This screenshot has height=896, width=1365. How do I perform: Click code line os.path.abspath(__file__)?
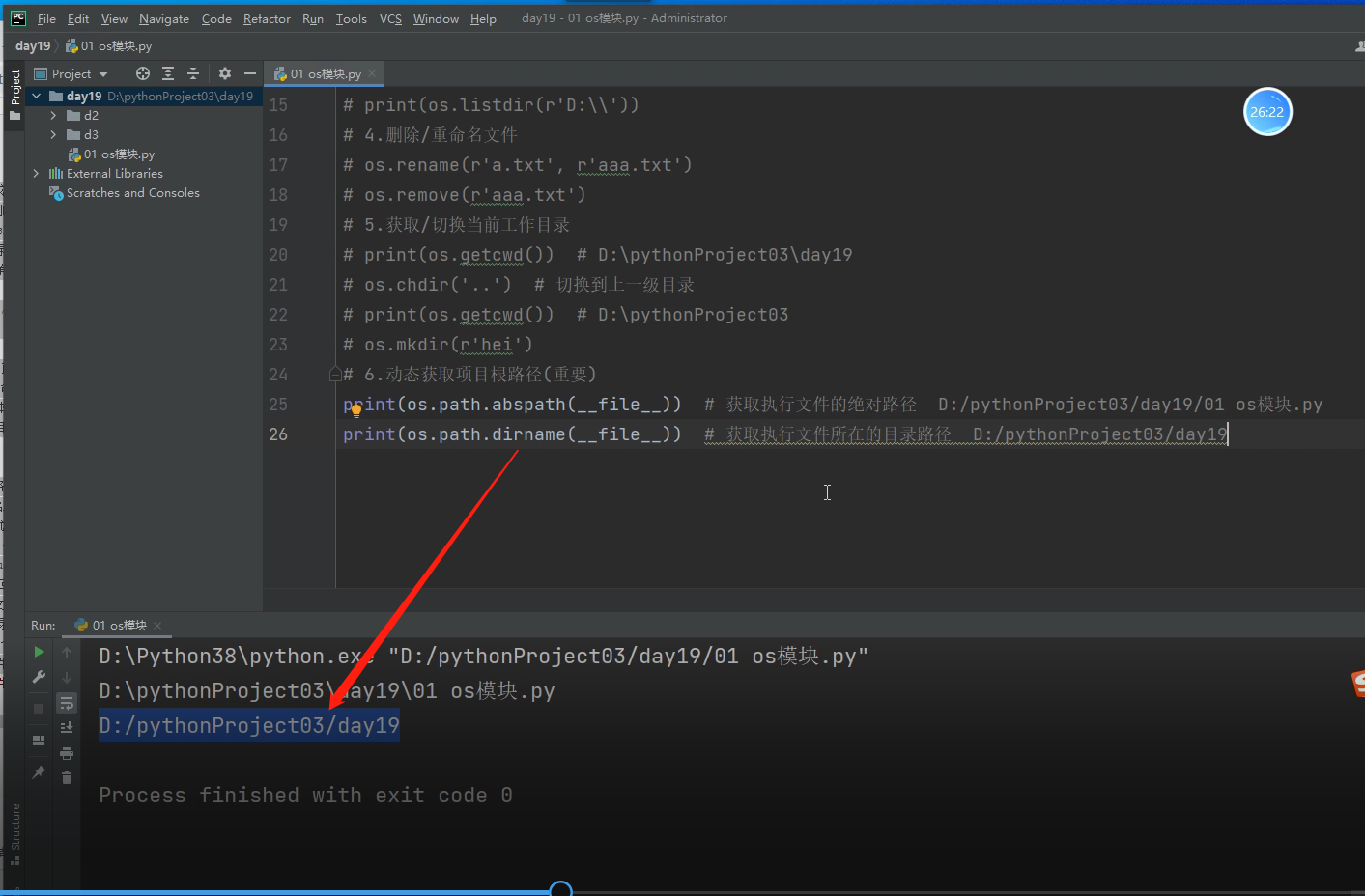pyautogui.click(x=512, y=405)
